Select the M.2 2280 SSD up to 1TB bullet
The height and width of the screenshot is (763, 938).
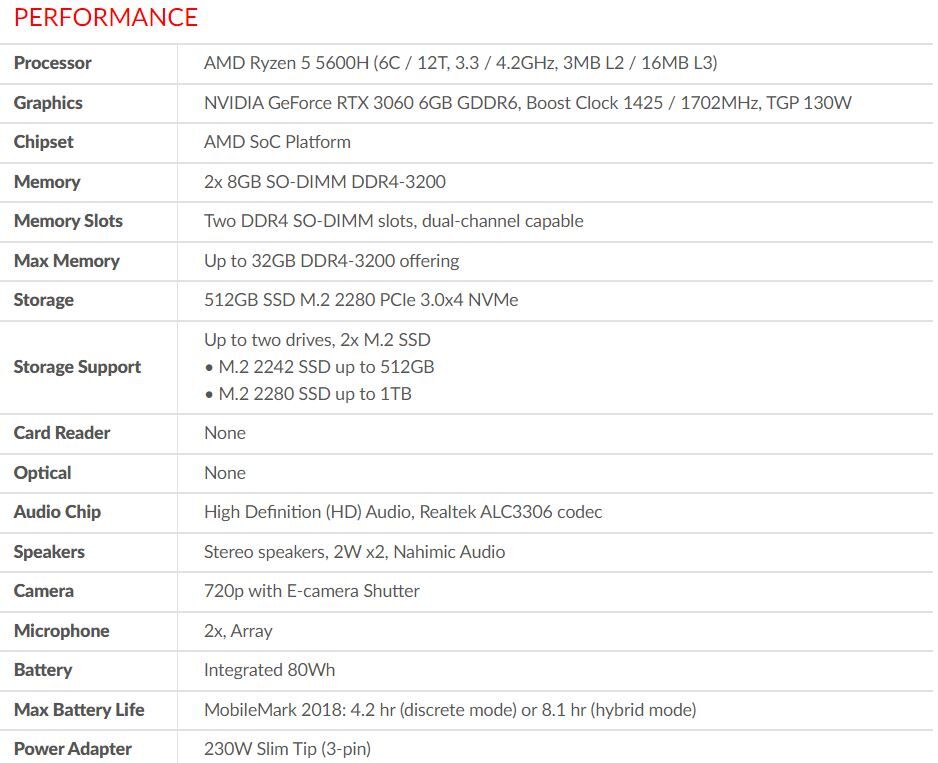[x=307, y=394]
